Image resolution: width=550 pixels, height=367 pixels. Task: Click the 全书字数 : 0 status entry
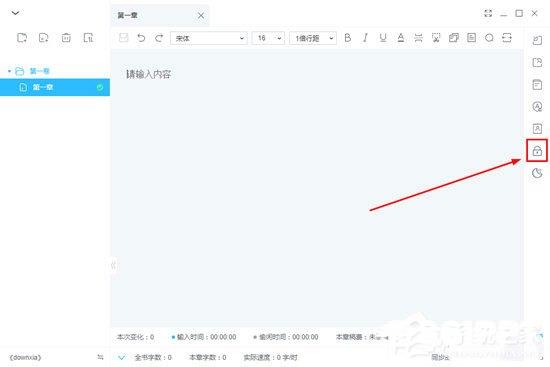[153, 358]
